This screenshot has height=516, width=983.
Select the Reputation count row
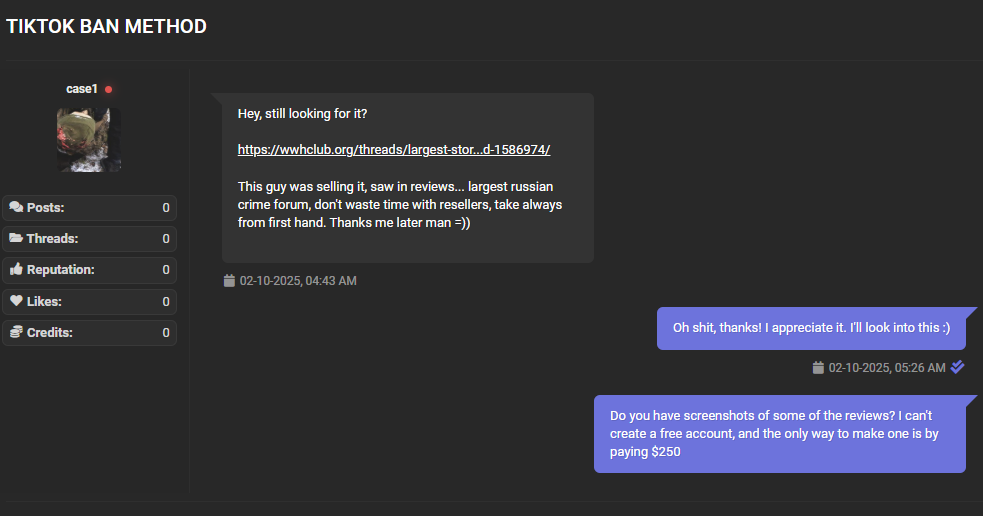90,270
